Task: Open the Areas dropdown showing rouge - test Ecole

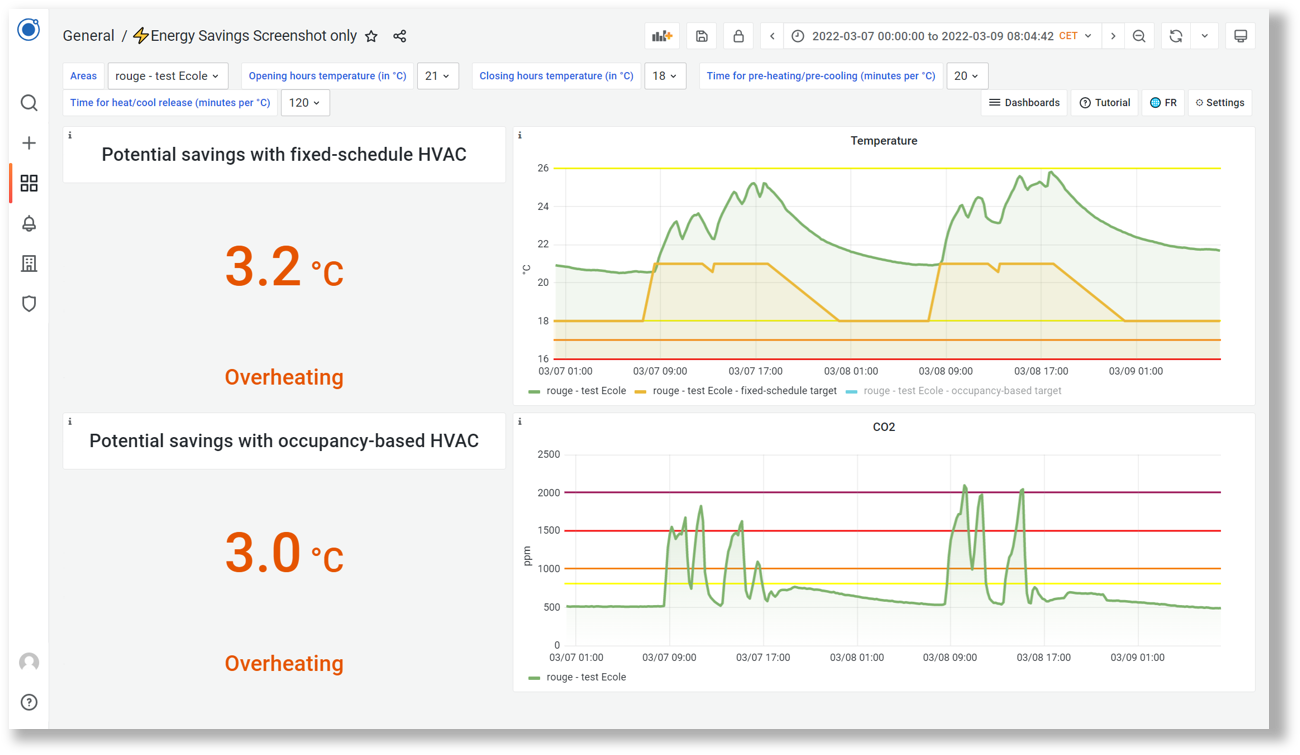Action: pyautogui.click(x=167, y=75)
